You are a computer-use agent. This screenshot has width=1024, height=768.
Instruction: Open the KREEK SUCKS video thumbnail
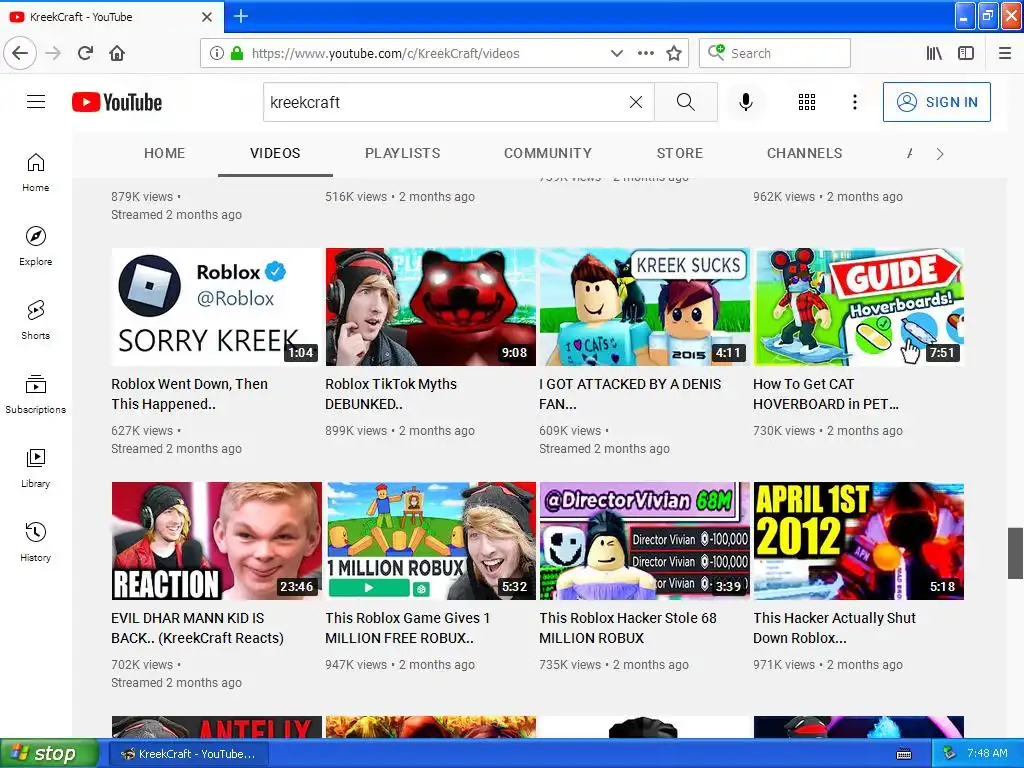(x=645, y=306)
